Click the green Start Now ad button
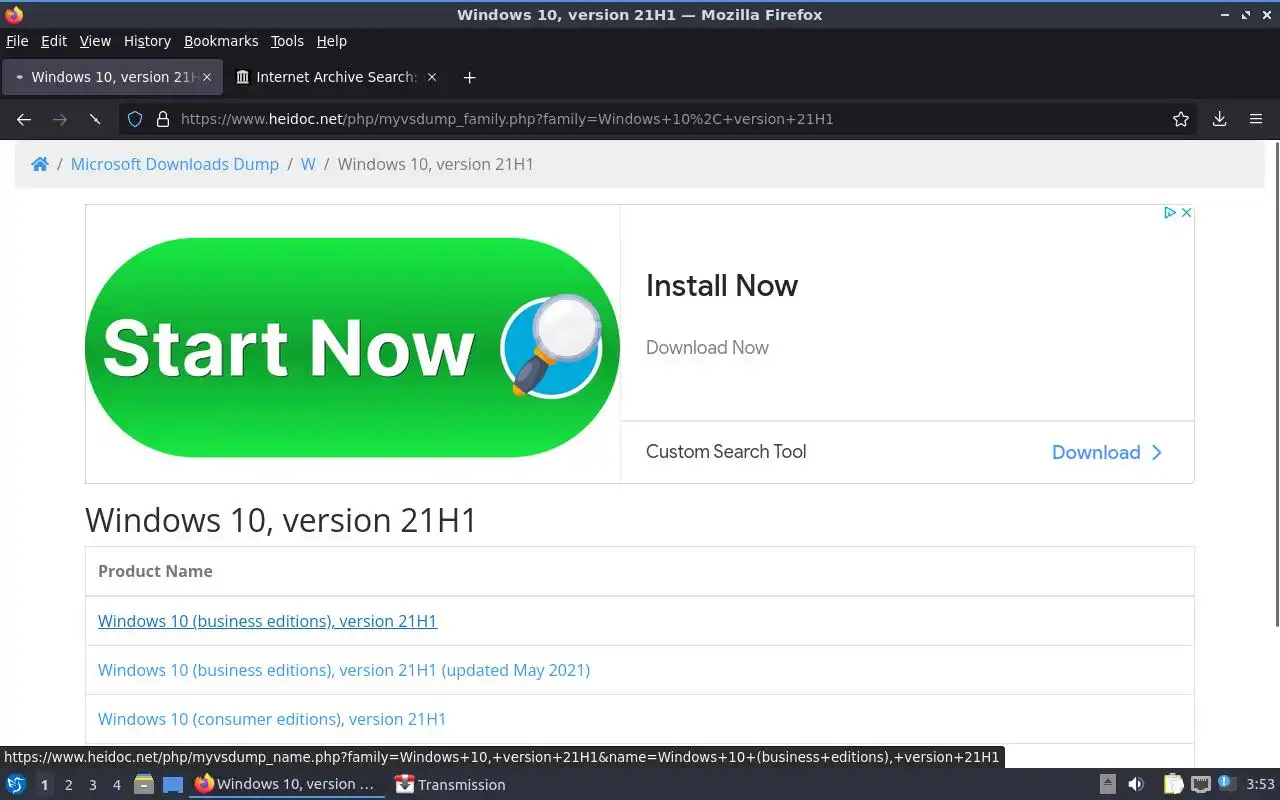1280x800 pixels. click(x=352, y=347)
